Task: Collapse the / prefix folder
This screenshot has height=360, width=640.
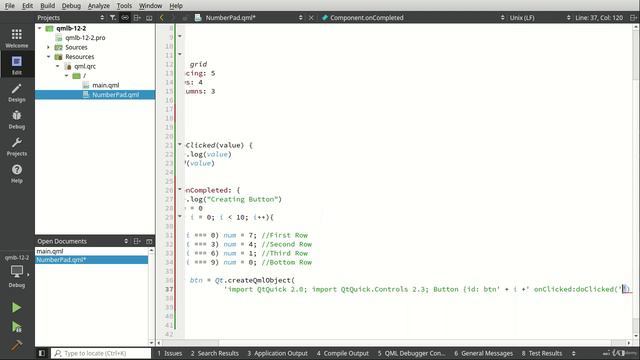Action: click(x=67, y=76)
